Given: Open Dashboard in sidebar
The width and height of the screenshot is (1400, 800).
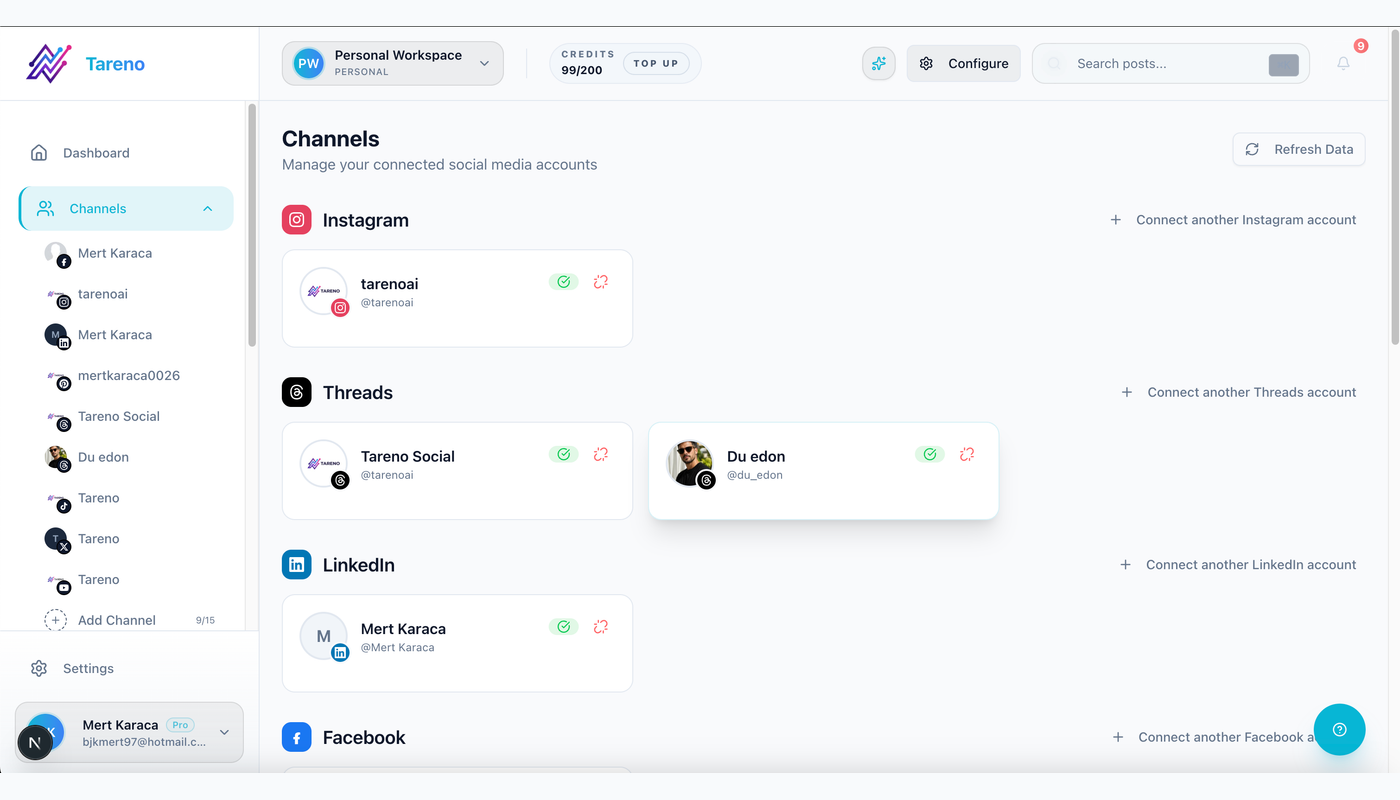Looking at the screenshot, I should (126, 153).
